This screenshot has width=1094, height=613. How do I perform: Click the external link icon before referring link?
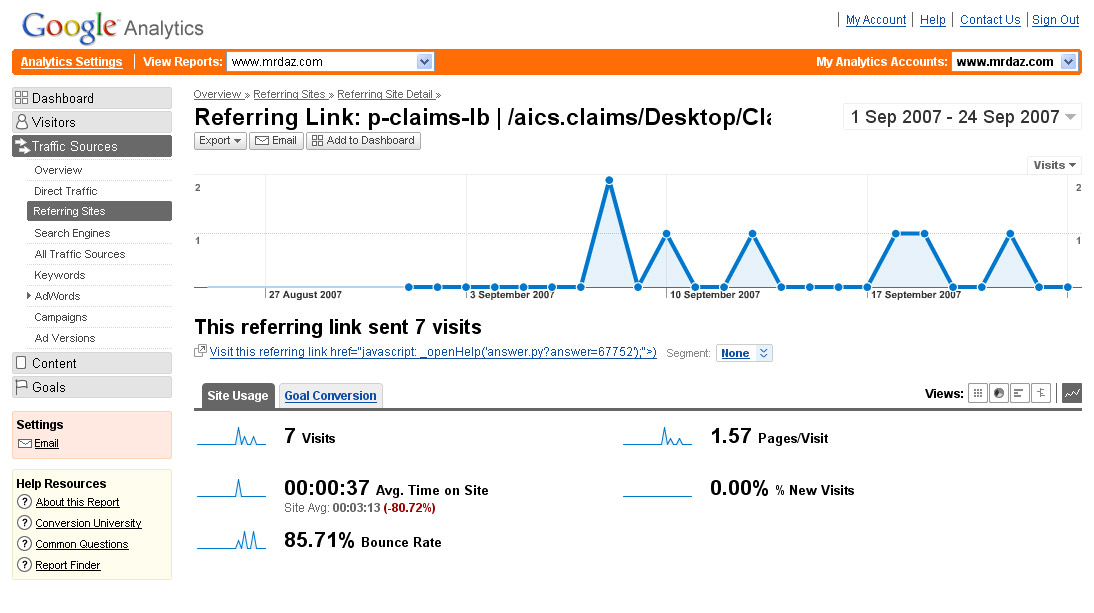tap(201, 351)
